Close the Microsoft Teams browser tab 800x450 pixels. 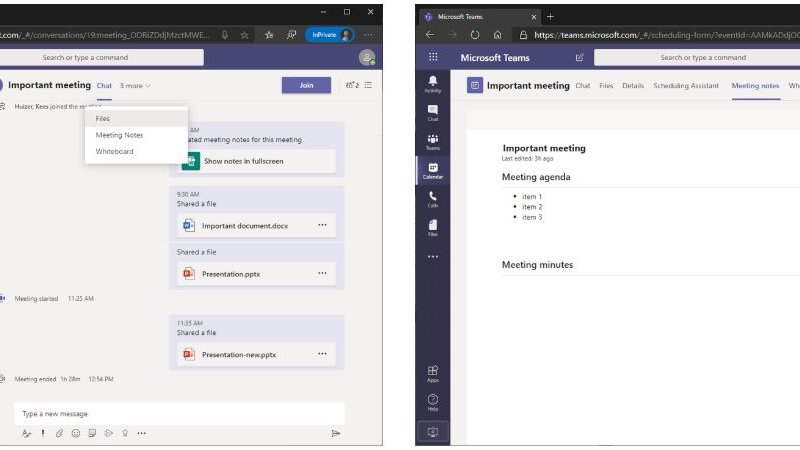[534, 17]
